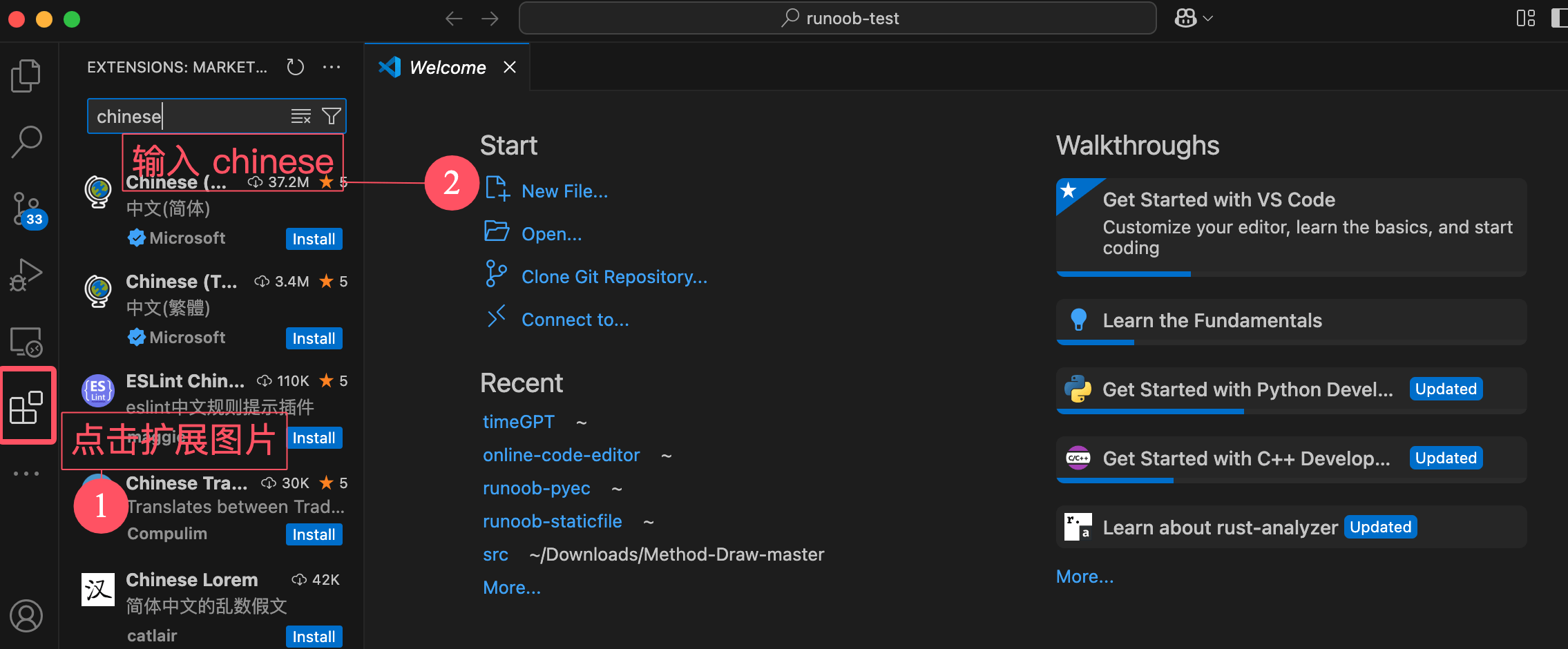Open the Remote Explorer icon

(26, 342)
